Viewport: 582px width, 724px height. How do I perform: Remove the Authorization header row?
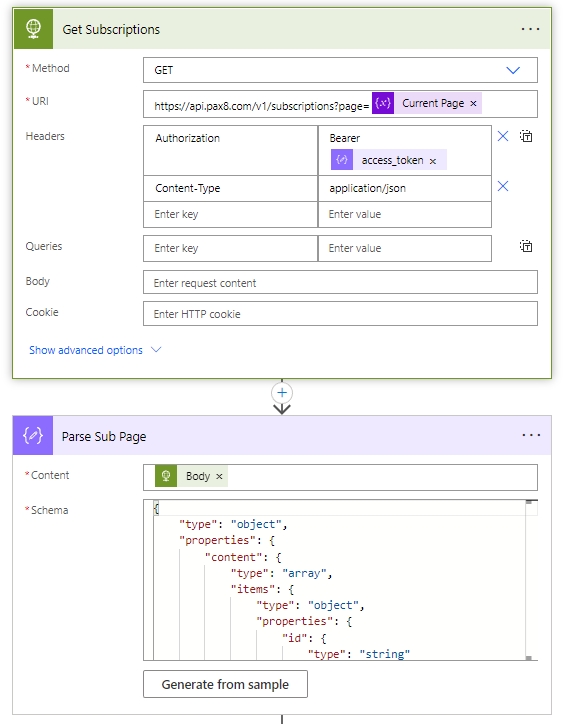pos(503,136)
